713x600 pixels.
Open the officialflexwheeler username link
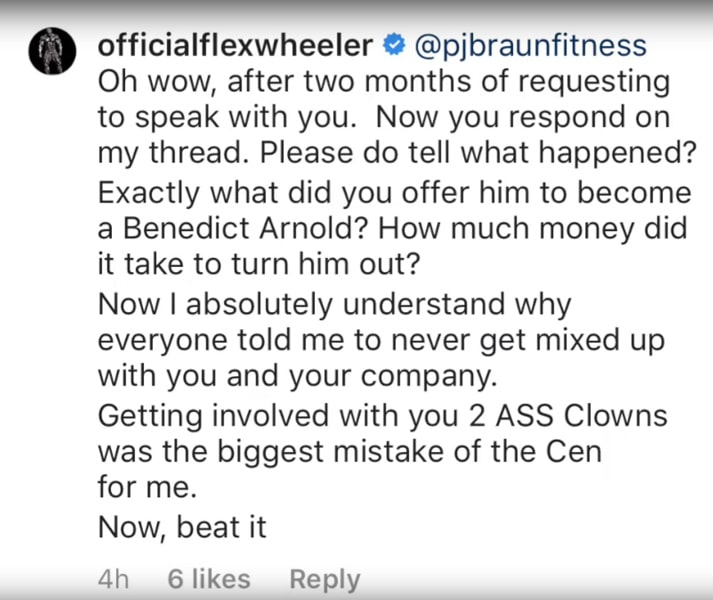[235, 45]
